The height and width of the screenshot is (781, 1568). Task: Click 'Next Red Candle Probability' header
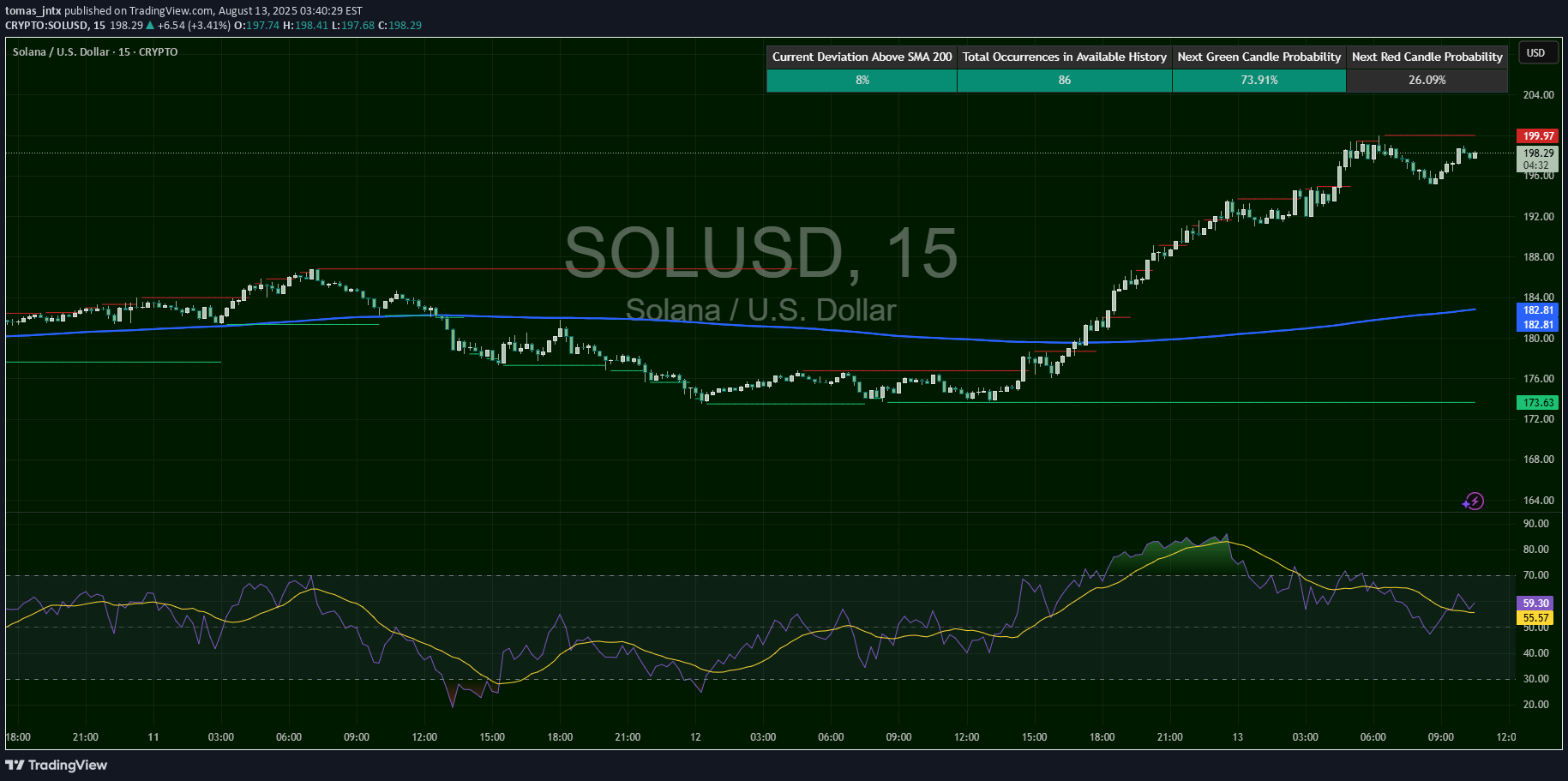click(x=1427, y=57)
